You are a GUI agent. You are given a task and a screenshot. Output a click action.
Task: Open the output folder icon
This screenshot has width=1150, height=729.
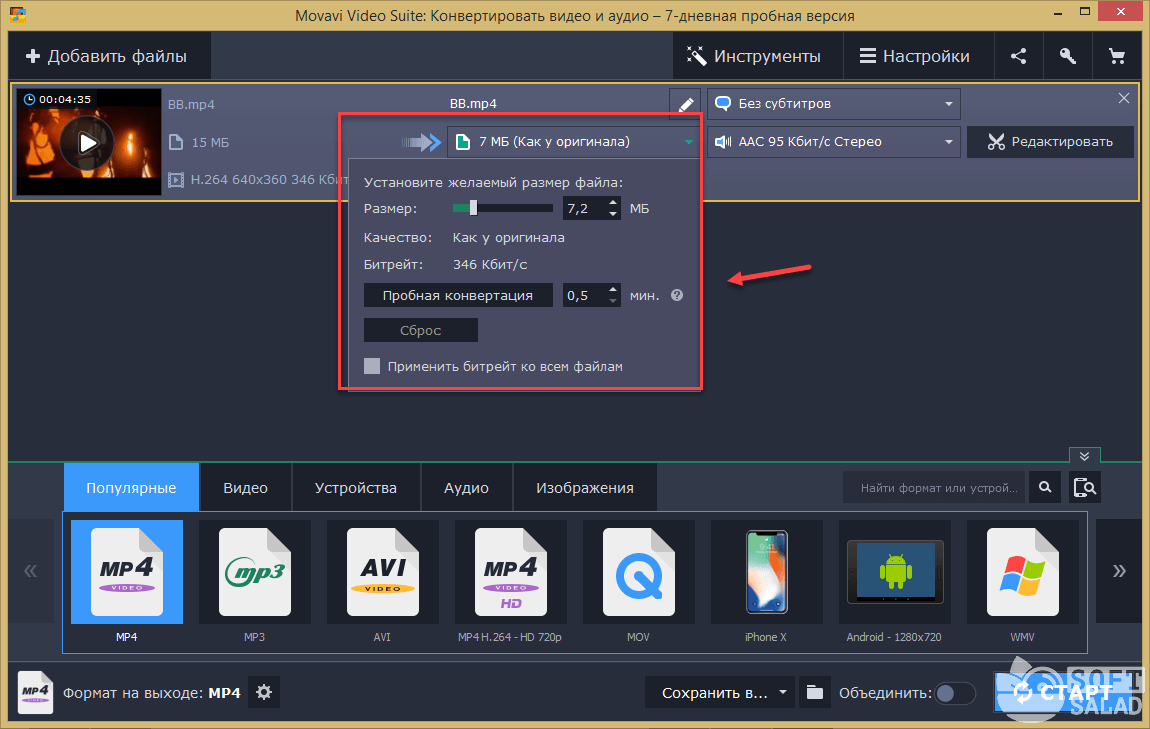(x=815, y=692)
